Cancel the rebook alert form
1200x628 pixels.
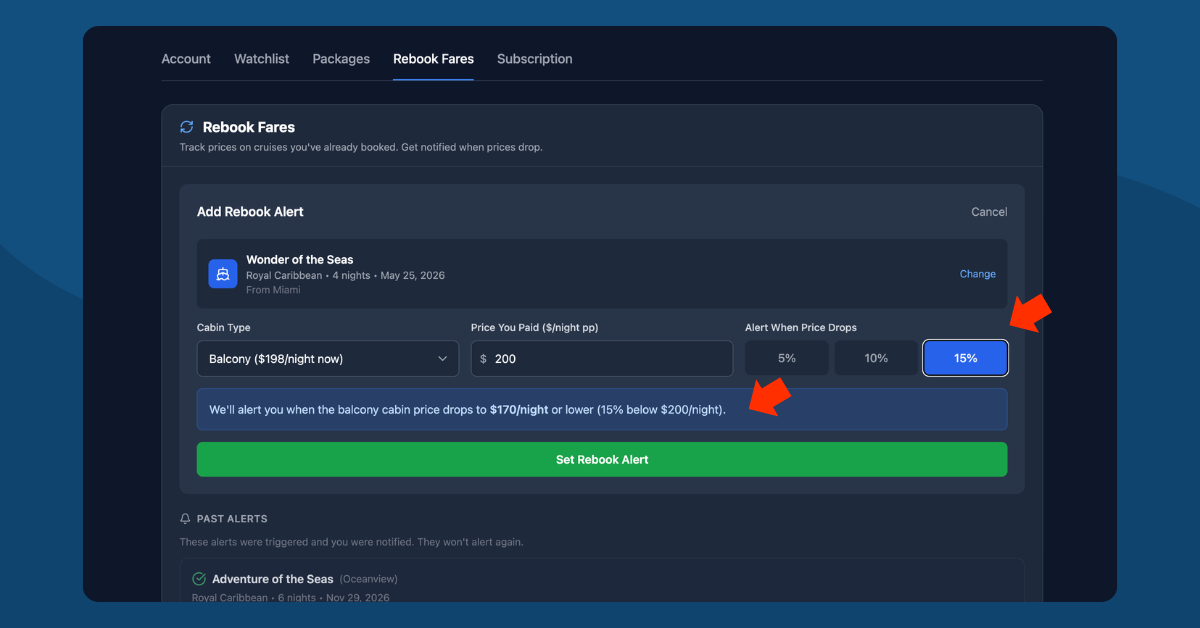988,211
